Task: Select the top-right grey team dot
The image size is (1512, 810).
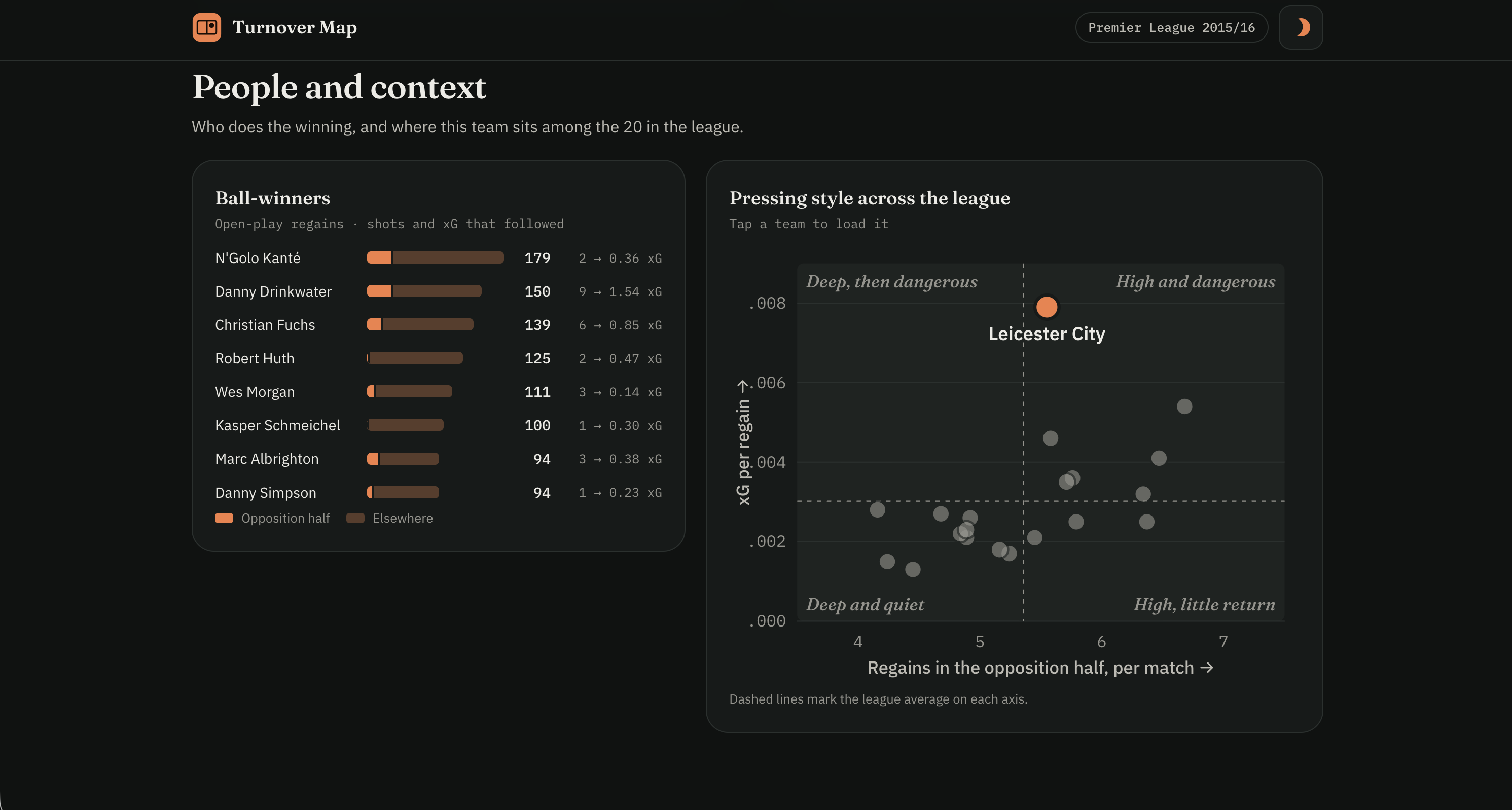Action: (1184, 406)
